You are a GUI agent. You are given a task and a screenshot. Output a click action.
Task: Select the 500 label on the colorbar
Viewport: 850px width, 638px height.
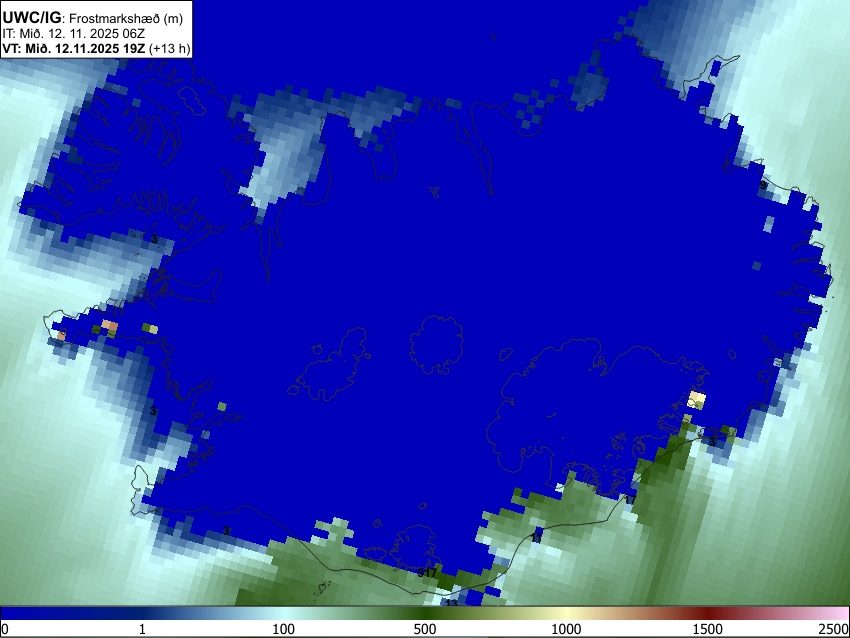coord(424,629)
